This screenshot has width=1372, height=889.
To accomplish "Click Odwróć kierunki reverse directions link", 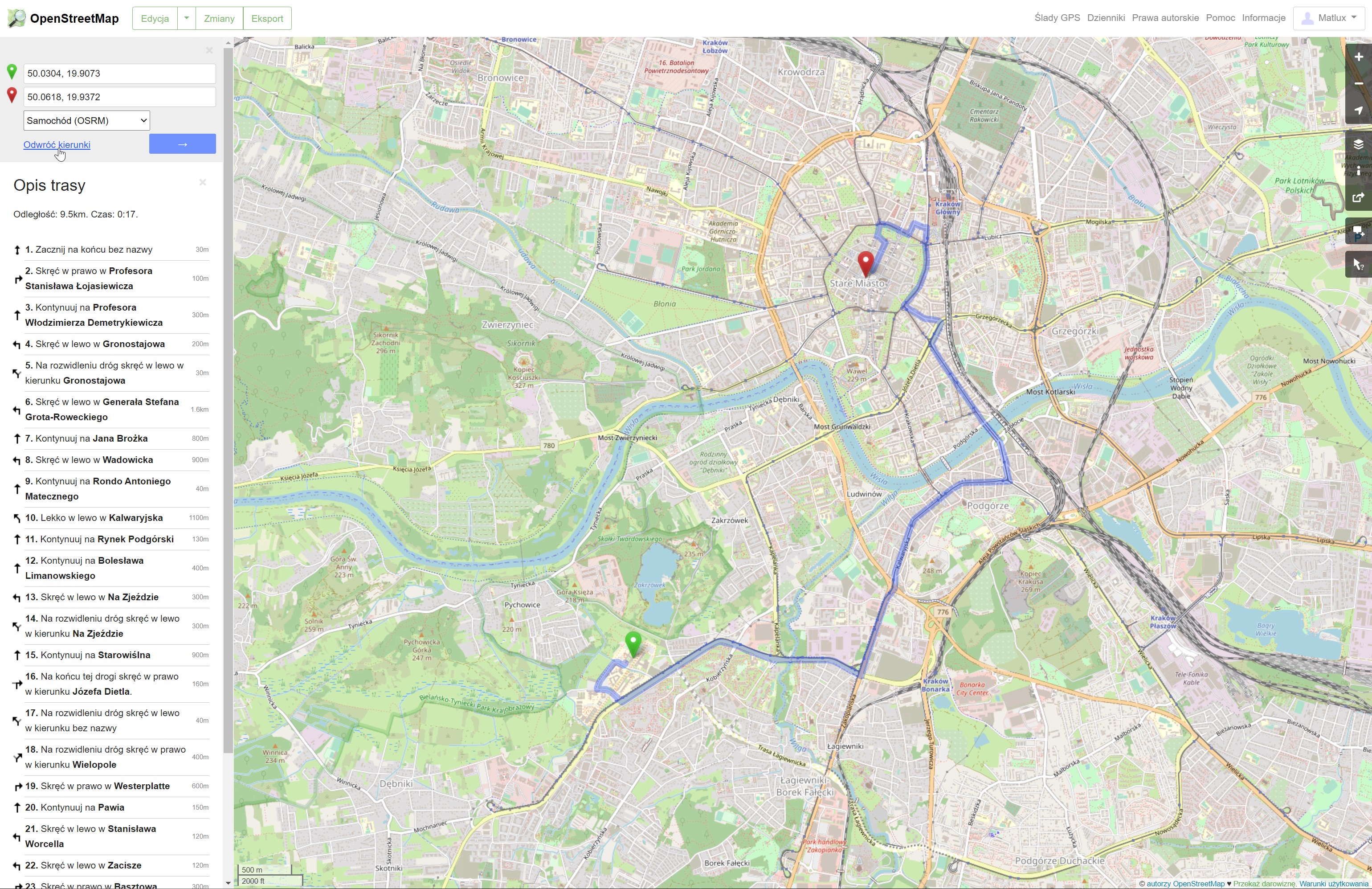I will coord(57,145).
